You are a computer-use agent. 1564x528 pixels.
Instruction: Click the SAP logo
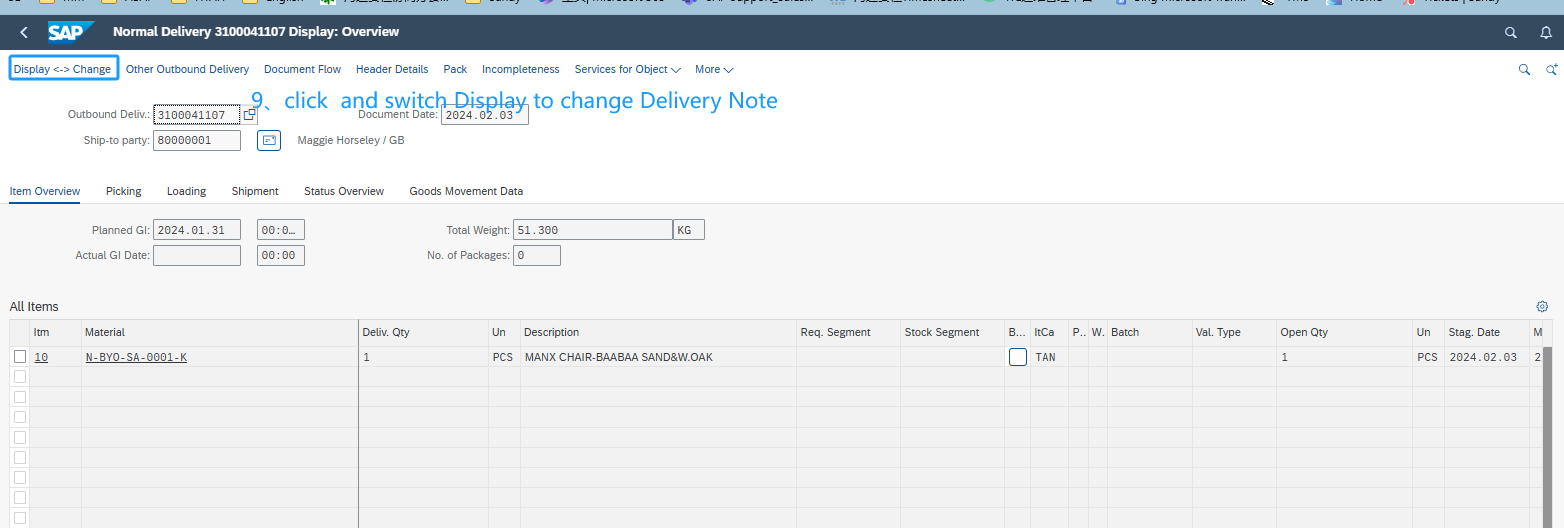click(71, 32)
